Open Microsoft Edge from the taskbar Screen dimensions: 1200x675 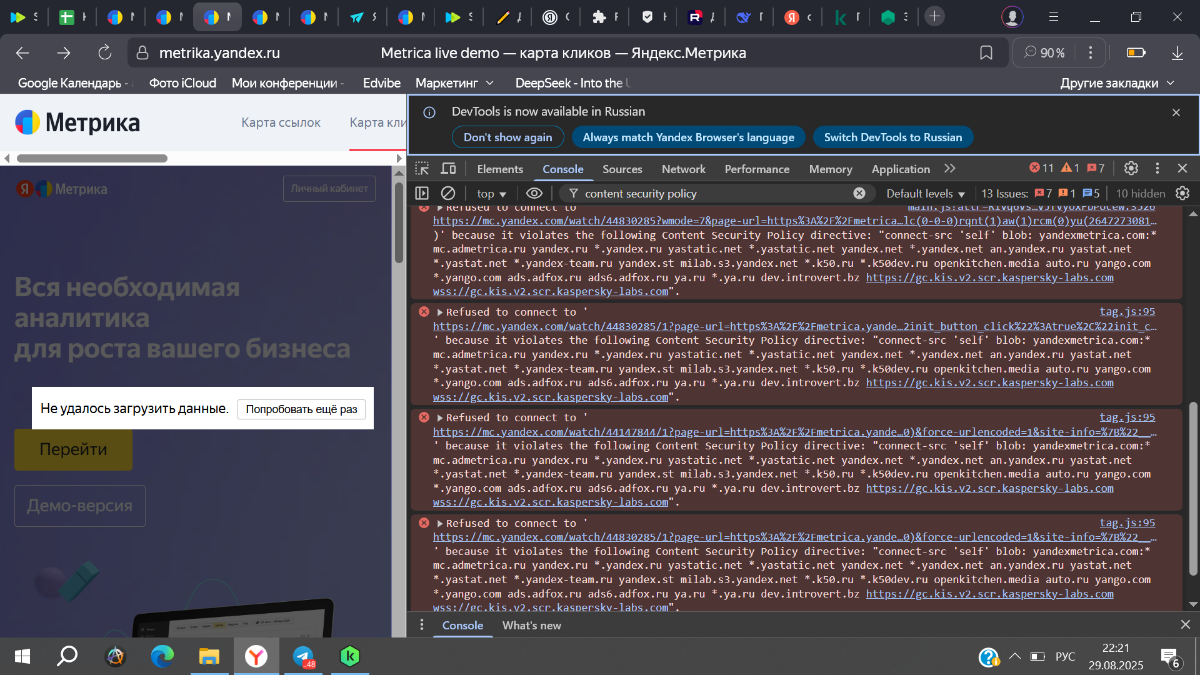[162, 656]
